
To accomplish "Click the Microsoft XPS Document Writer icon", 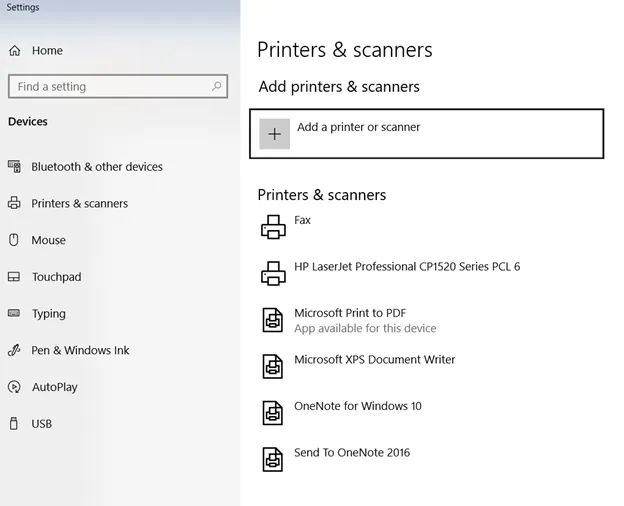I will point(273,366).
